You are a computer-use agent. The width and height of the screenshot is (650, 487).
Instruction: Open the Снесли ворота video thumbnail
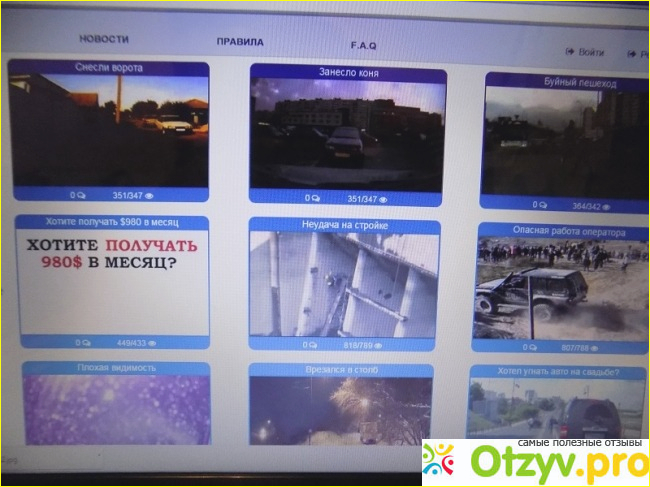click(x=109, y=130)
